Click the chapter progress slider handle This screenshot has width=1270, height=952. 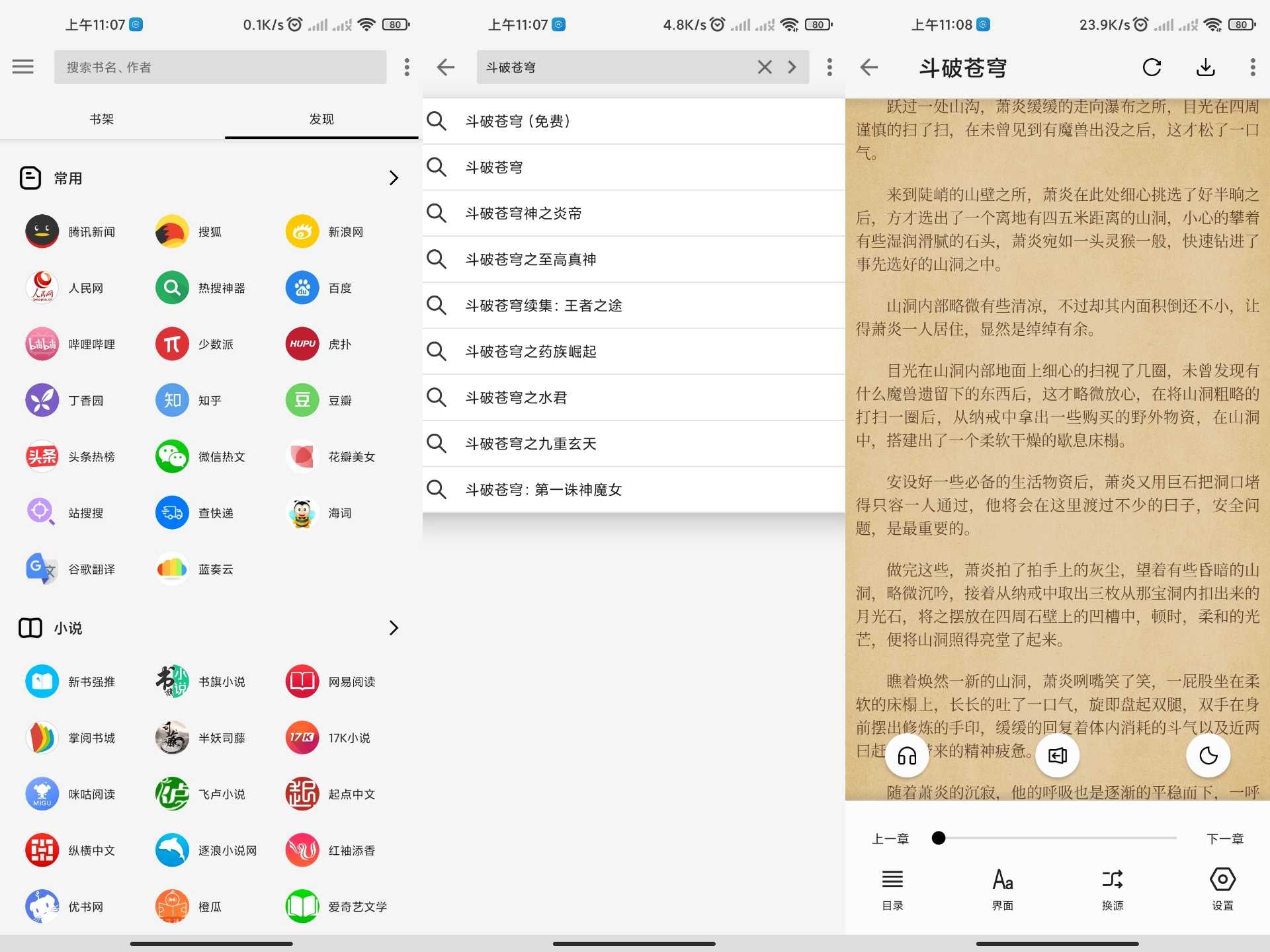938,838
